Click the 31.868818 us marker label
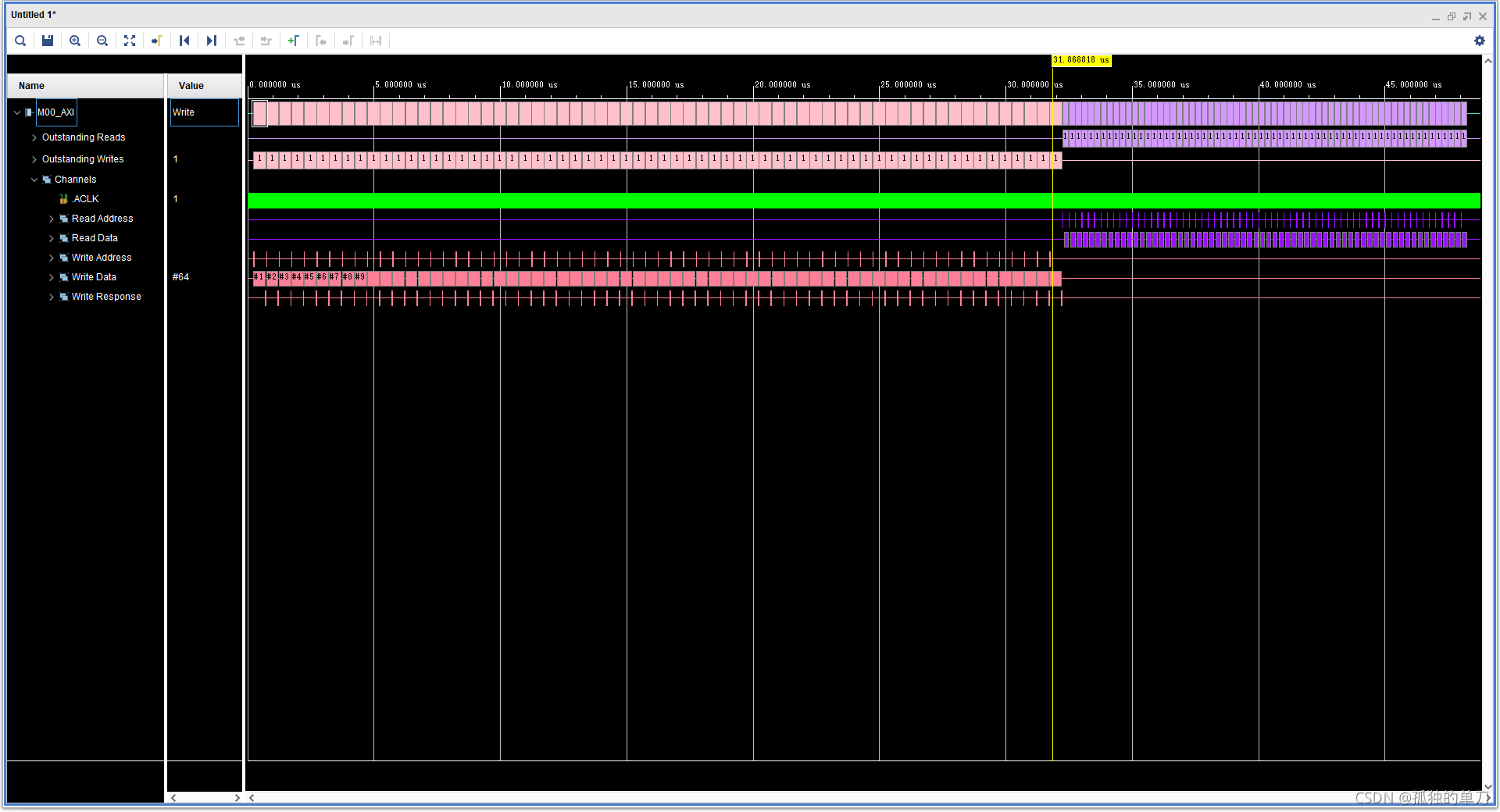The width and height of the screenshot is (1500, 812). coord(1081,60)
